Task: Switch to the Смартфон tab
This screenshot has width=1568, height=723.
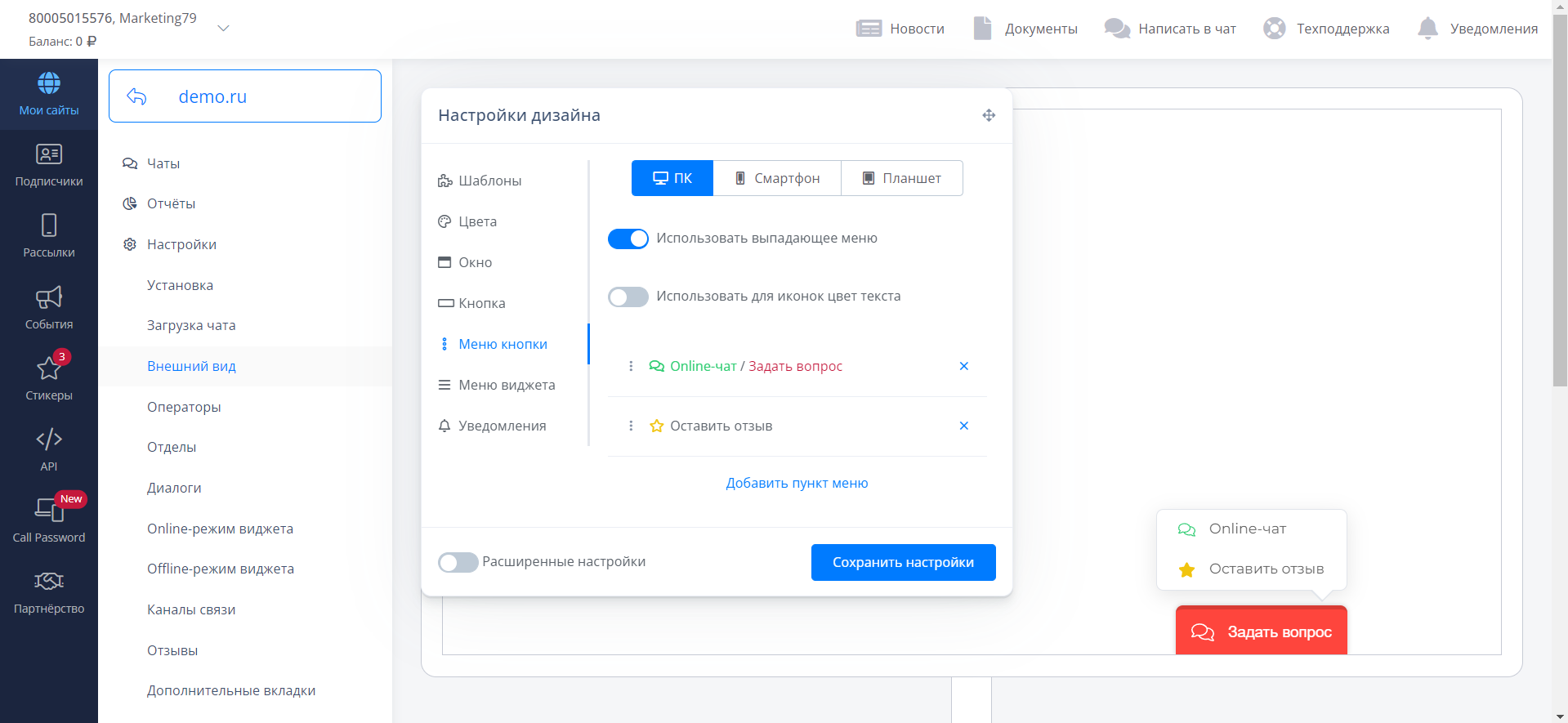Action: pyautogui.click(x=777, y=178)
